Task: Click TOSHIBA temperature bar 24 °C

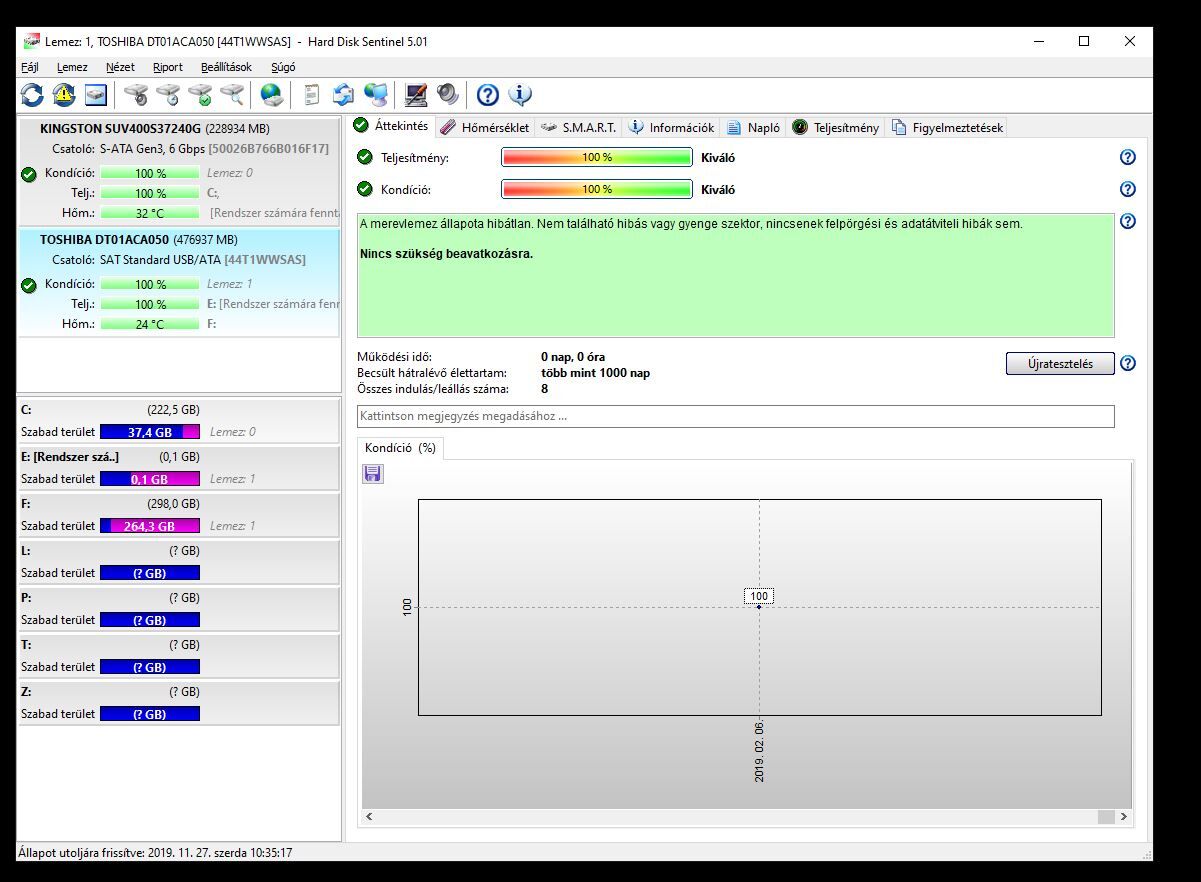Action: 150,324
